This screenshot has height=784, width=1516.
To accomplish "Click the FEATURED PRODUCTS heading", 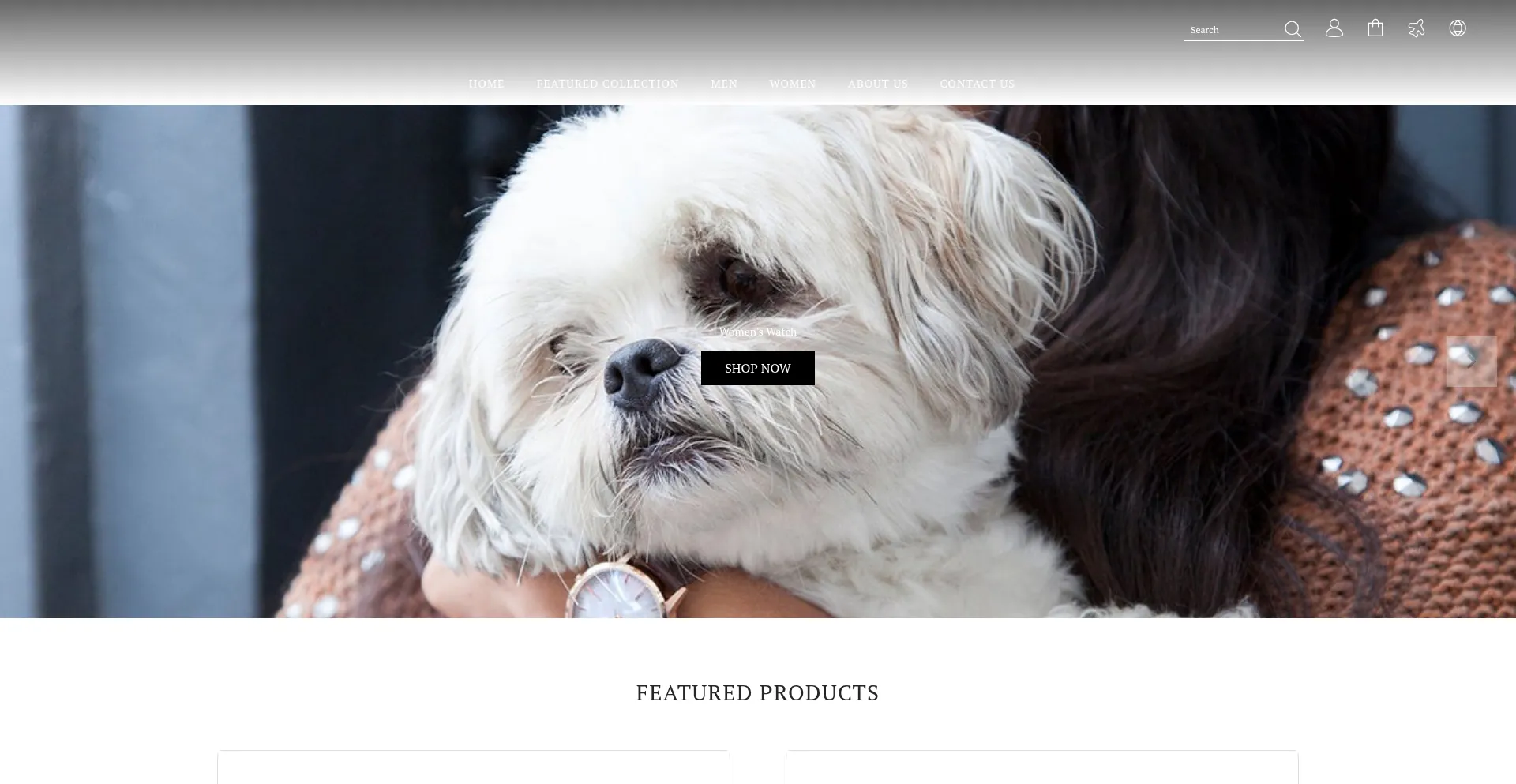I will coord(758,693).
